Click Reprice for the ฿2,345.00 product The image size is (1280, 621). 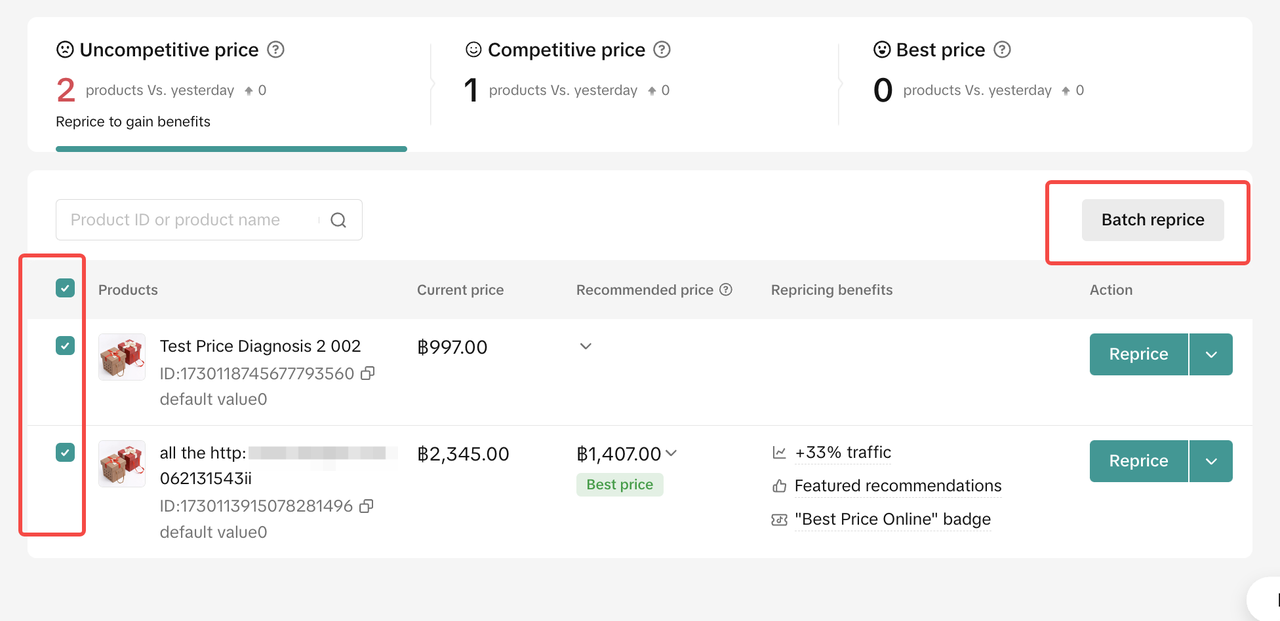pyautogui.click(x=1138, y=461)
